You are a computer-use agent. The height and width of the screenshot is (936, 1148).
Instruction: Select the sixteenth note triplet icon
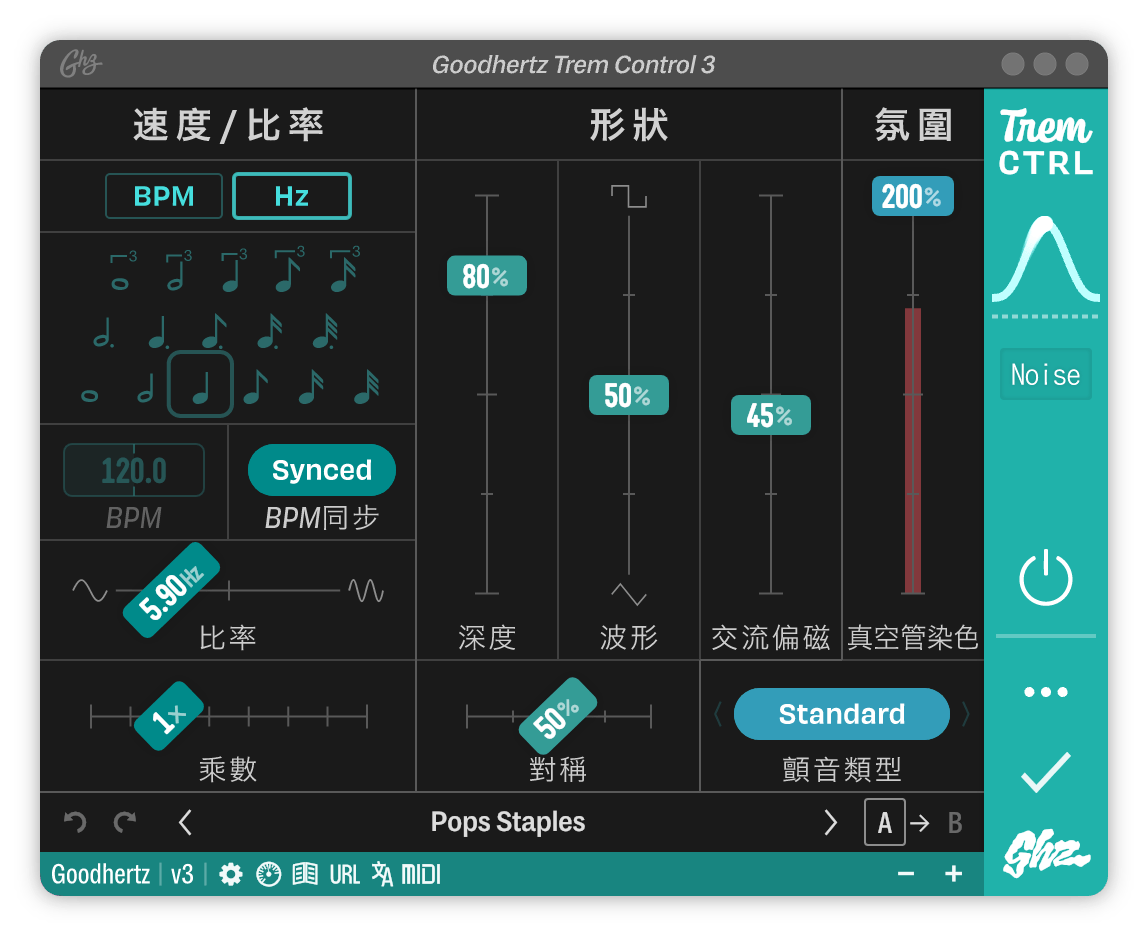pos(344,270)
